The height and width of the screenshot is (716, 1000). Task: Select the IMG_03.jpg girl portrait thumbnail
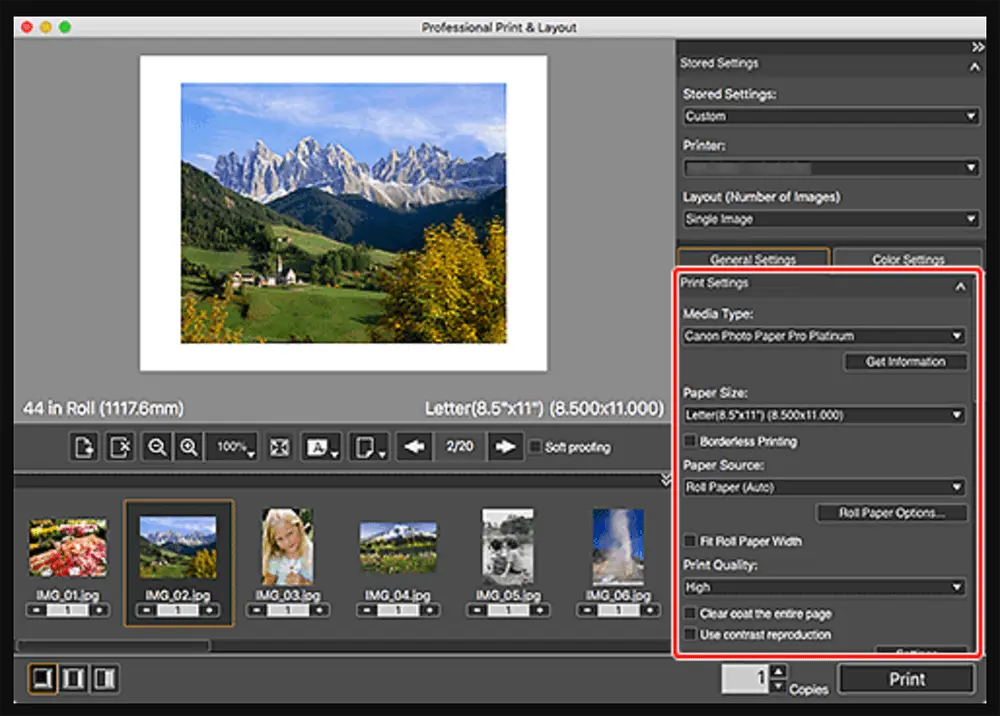pos(288,546)
